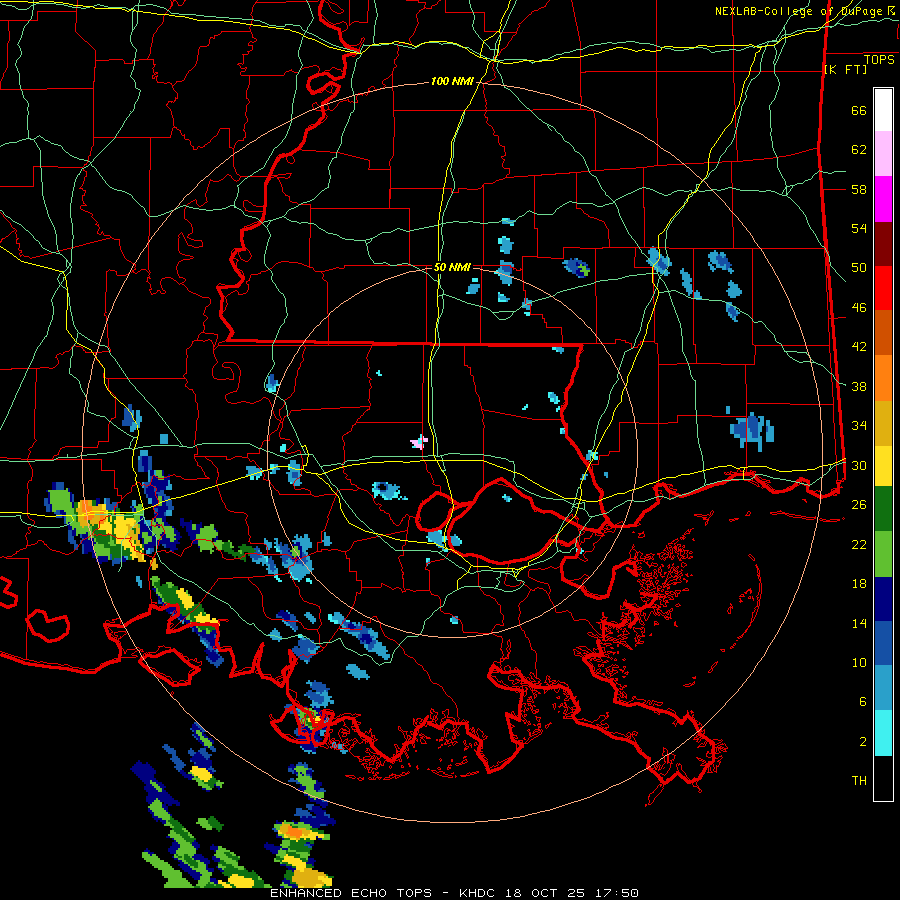Click the medium blue legend band
Screen dimensions: 900x900
pyautogui.click(x=883, y=643)
